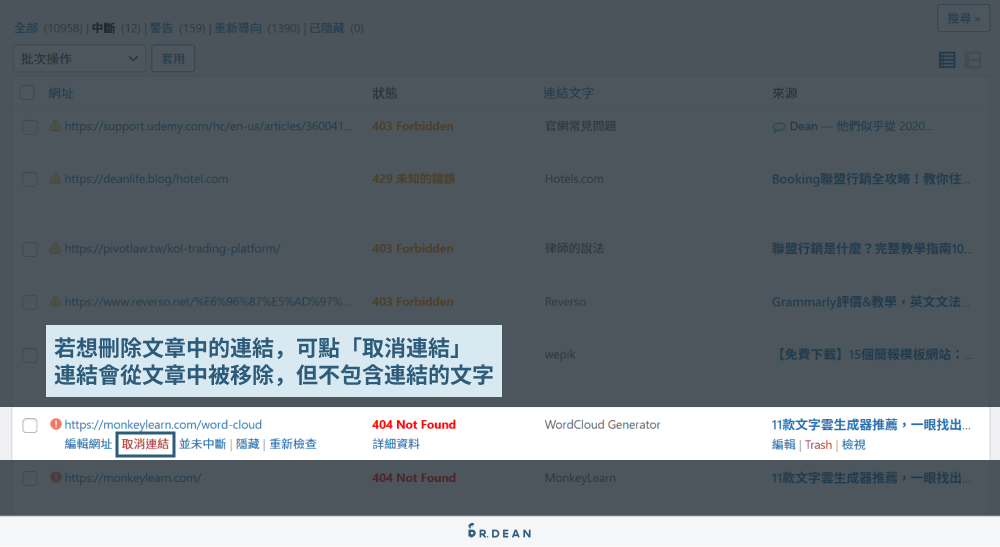The width and height of the screenshot is (1000, 547).
Task: Tick checkbox for reverso.net row
Action: [30, 302]
